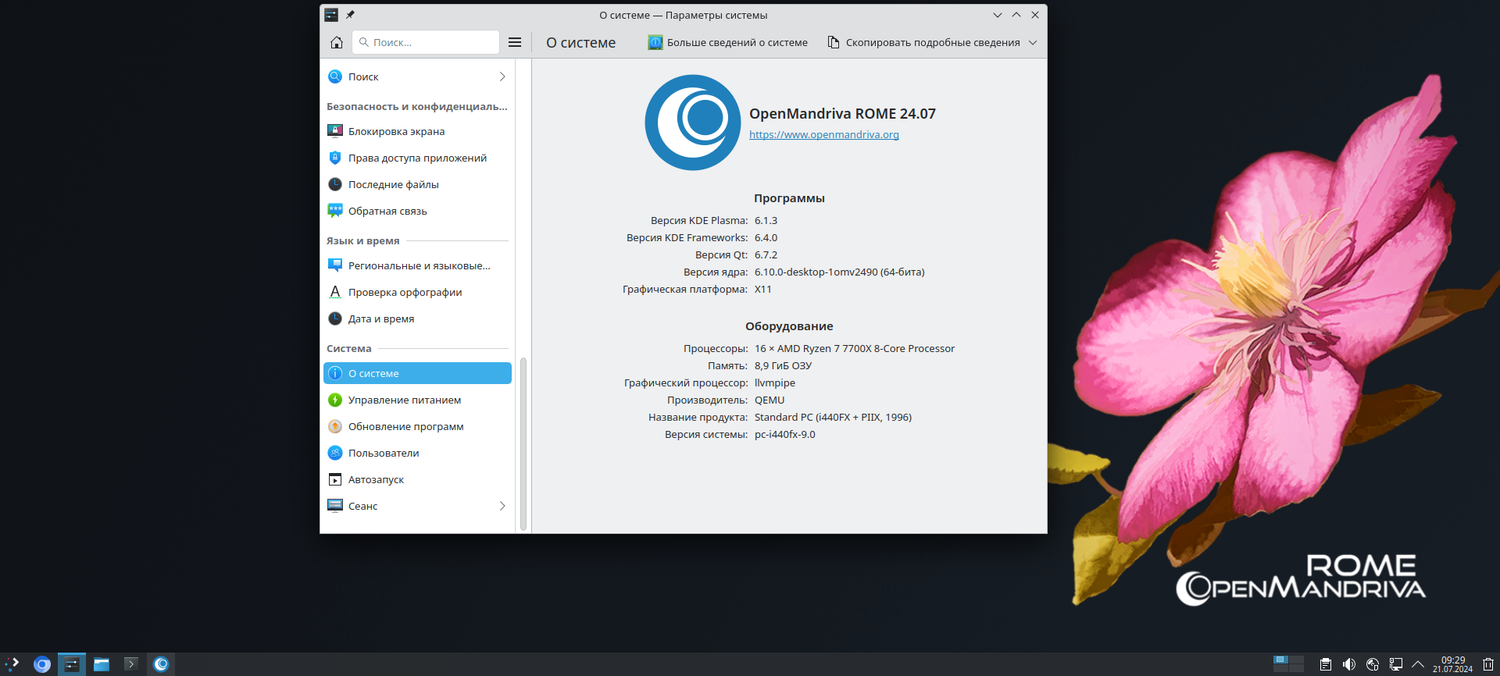This screenshot has width=1500, height=676.
Task: Expand the Сеанс category chevron
Action: (x=502, y=506)
